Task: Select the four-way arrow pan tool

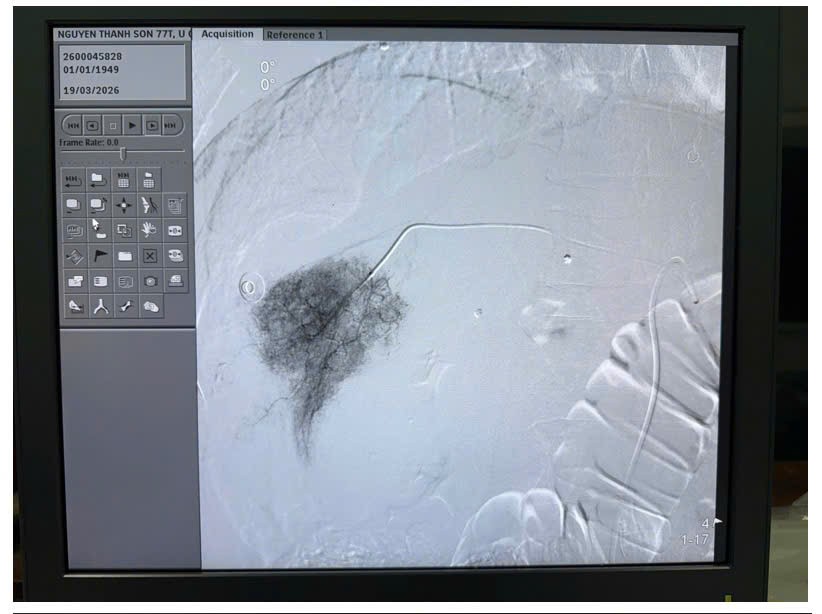Action: click(x=124, y=205)
